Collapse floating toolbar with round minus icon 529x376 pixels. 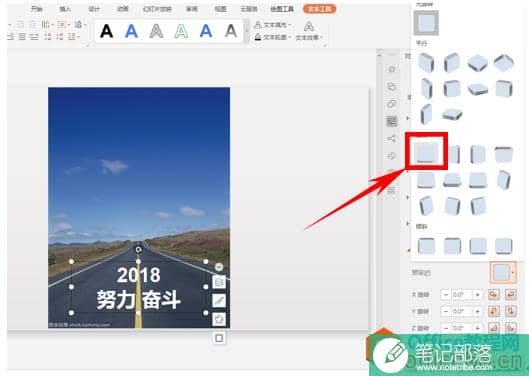[x=219, y=267]
